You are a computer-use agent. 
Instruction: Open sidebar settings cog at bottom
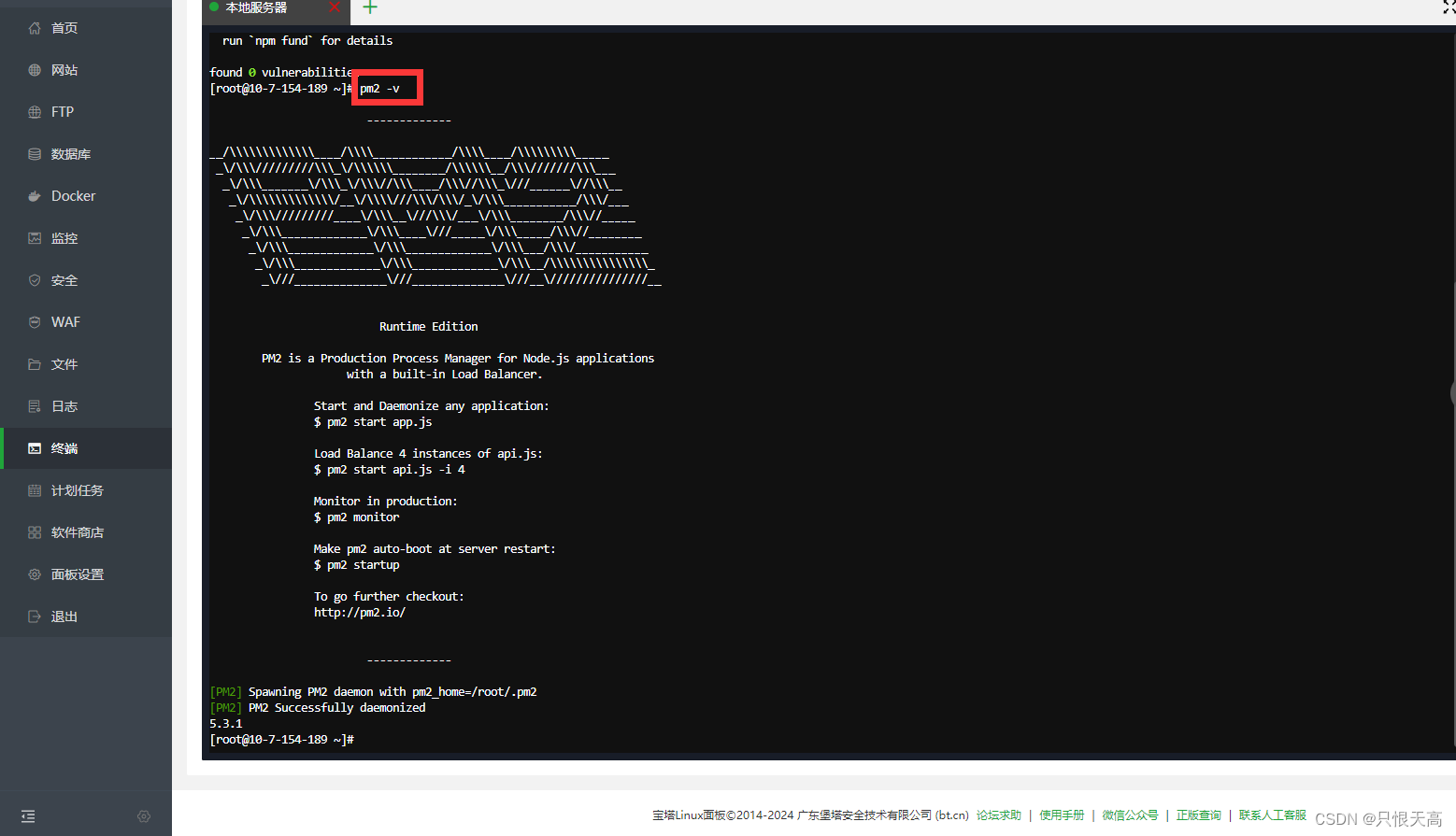144,816
